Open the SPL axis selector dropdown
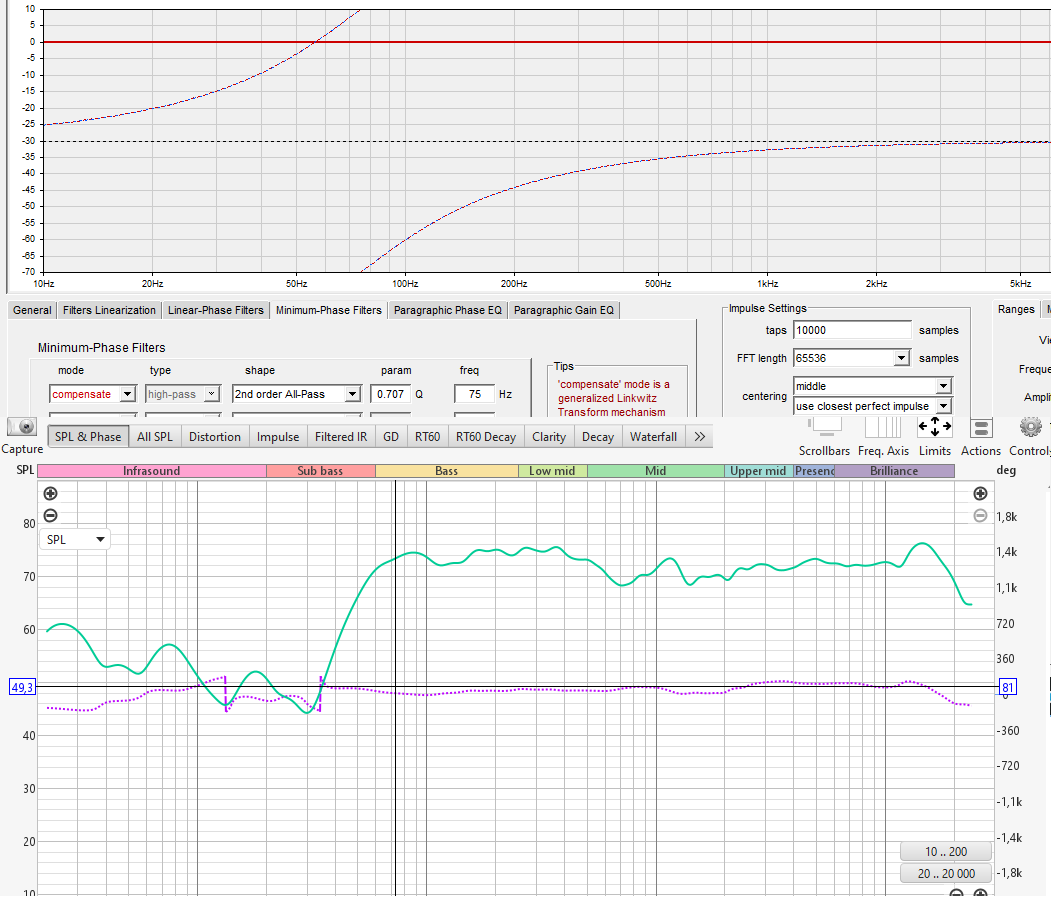Screen dimensions: 1051x899 pyautogui.click(x=75, y=539)
